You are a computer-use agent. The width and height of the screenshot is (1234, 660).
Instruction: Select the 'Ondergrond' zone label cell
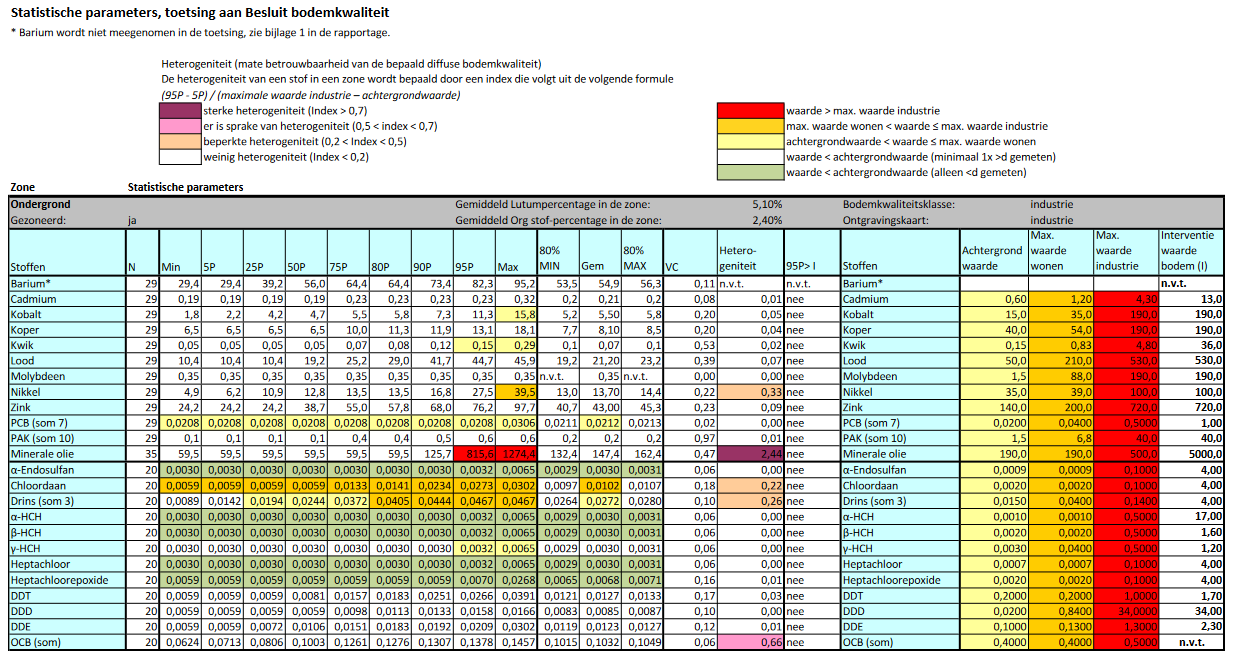(x=40, y=204)
